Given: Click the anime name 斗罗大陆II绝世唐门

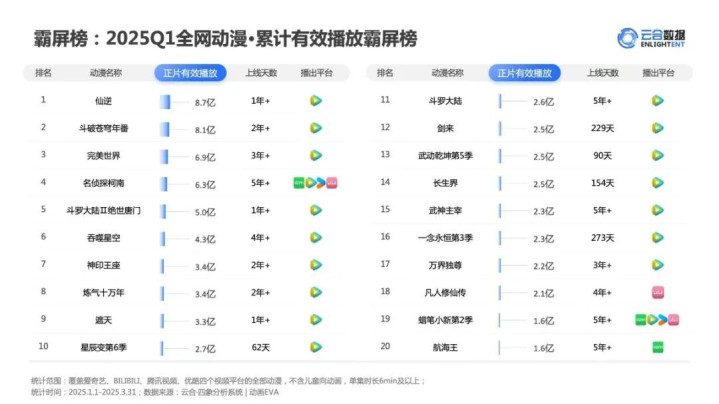Looking at the screenshot, I should click(x=104, y=210).
